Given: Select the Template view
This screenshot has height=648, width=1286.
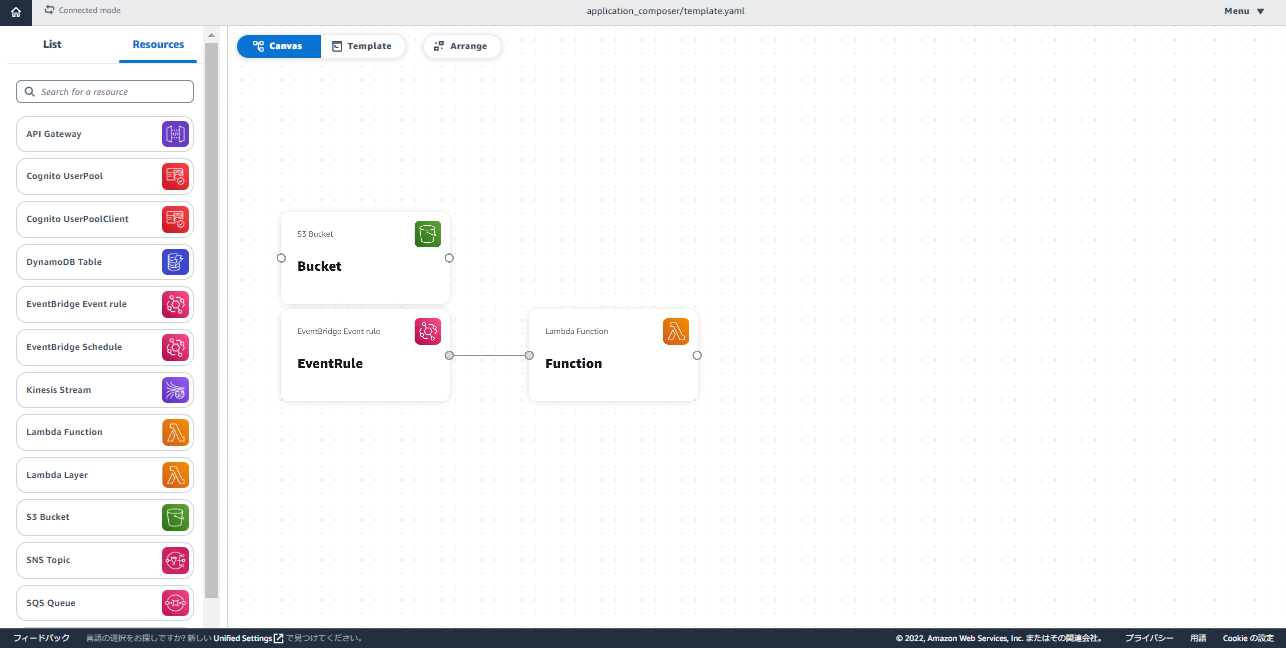Looking at the screenshot, I should click(x=362, y=46).
